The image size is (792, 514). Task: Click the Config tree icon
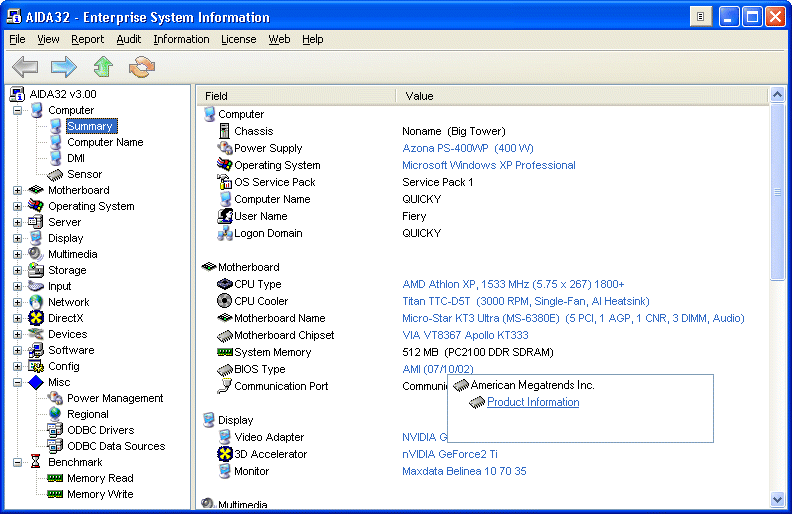(x=36, y=366)
